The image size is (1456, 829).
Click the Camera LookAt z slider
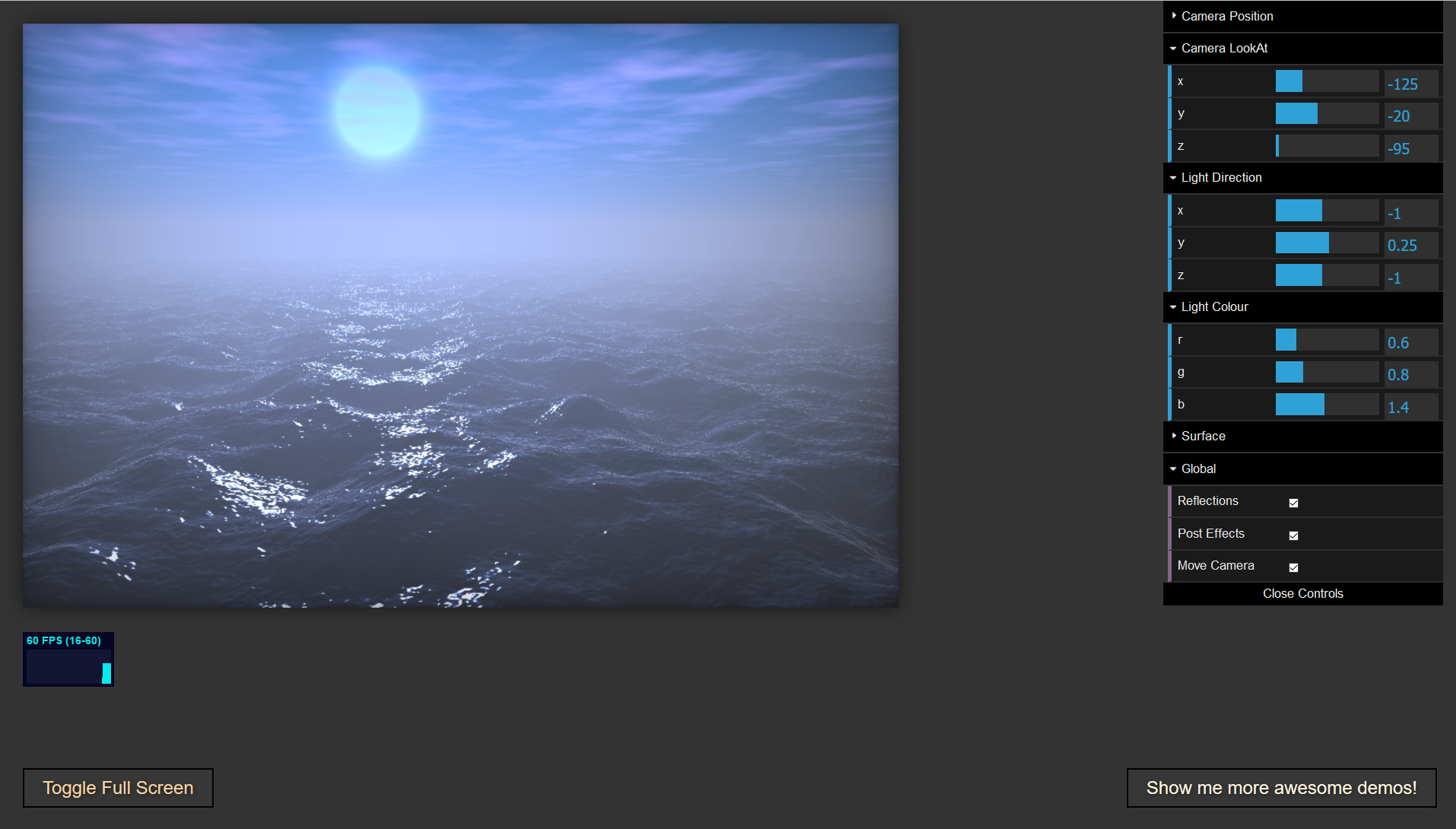point(1327,146)
